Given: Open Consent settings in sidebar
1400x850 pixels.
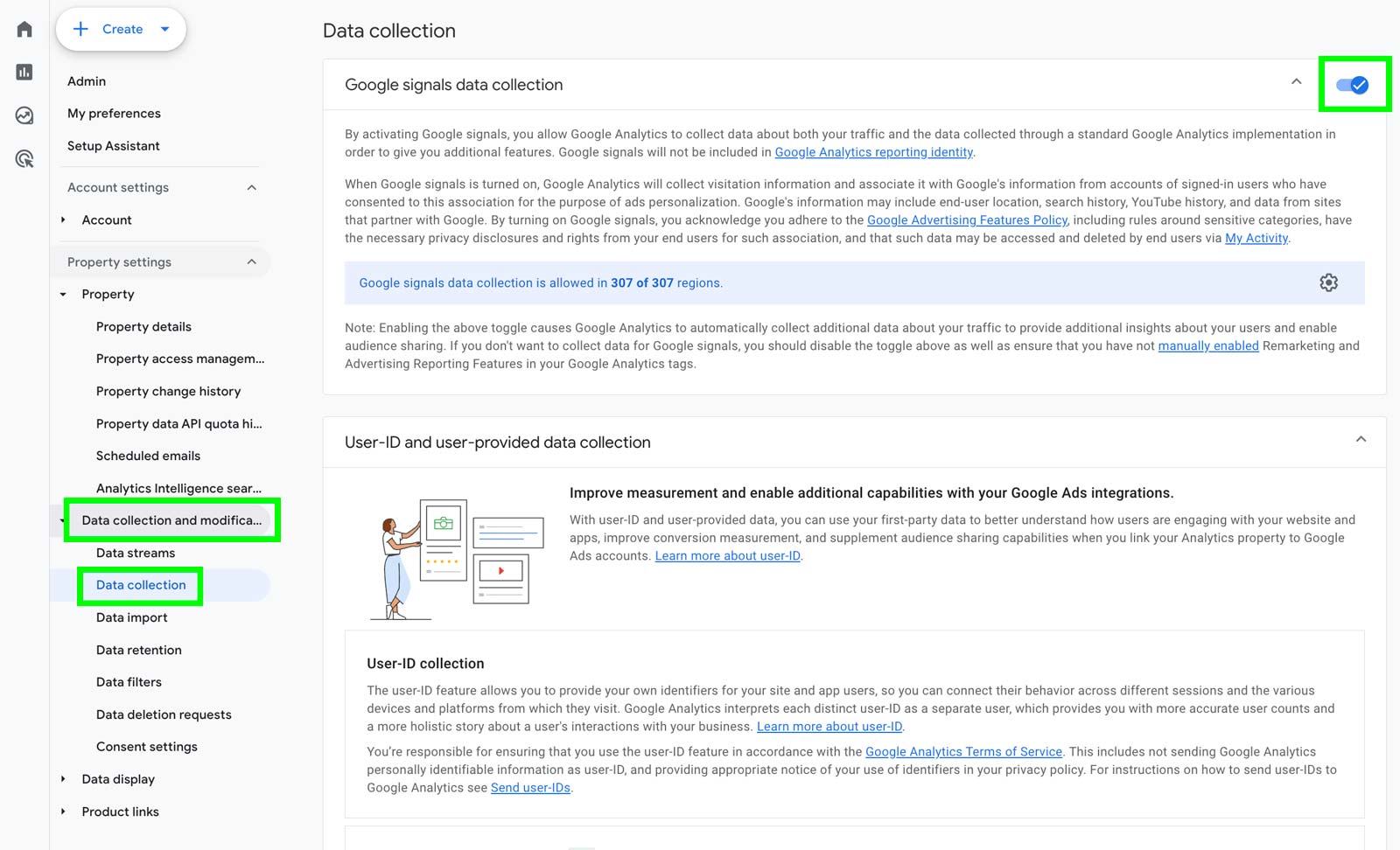Looking at the screenshot, I should (147, 747).
